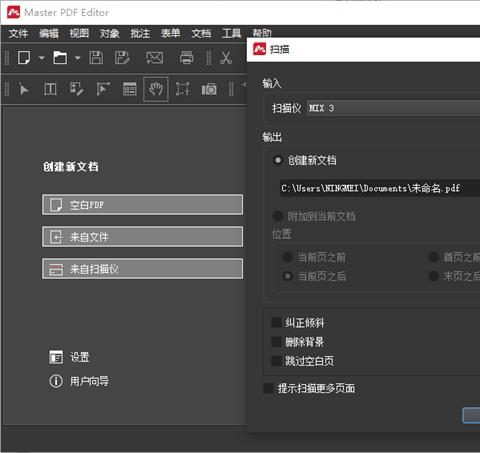Enable the 删除背景 checkbox
The width and height of the screenshot is (480, 453).
pyautogui.click(x=277, y=342)
